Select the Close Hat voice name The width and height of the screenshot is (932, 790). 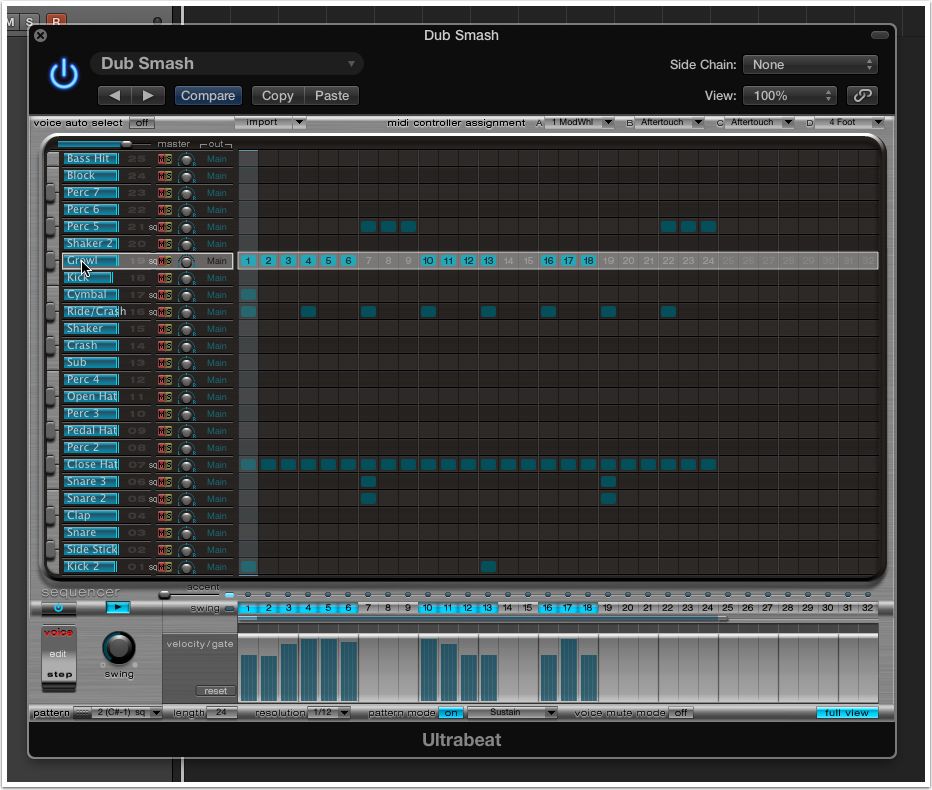pyautogui.click(x=91, y=465)
